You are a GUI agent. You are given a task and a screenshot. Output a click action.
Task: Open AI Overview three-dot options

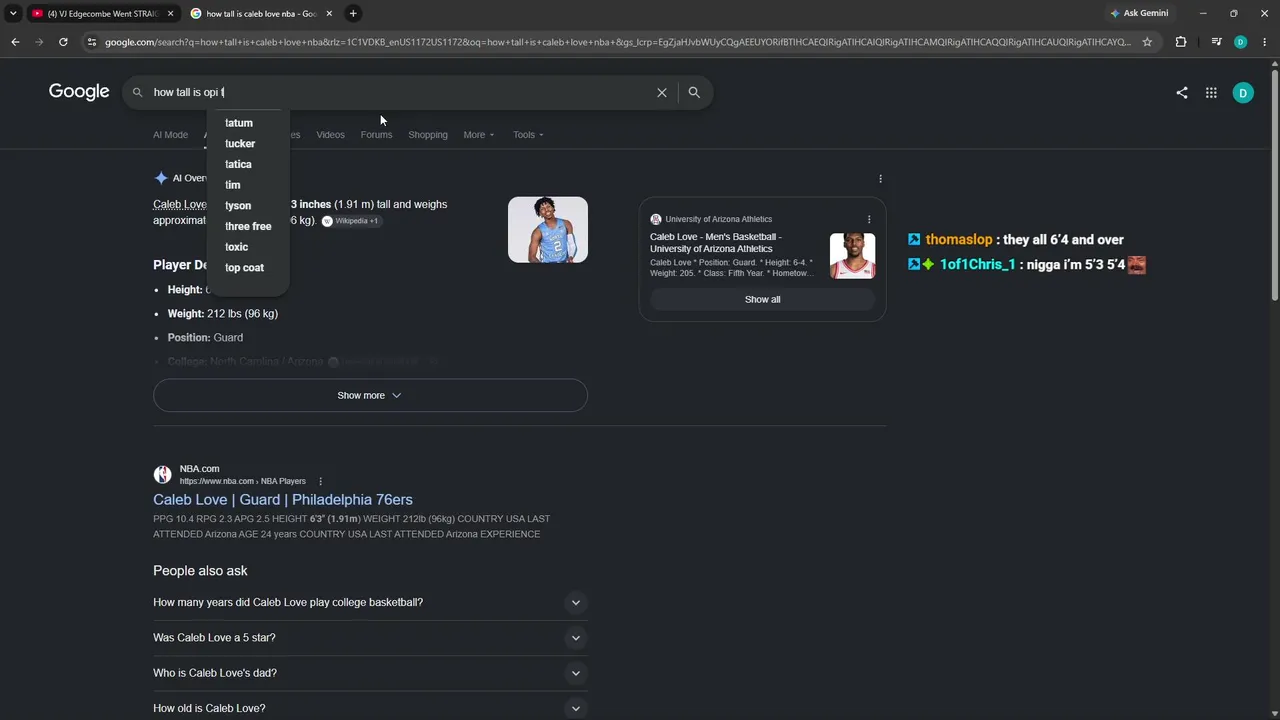(880, 179)
